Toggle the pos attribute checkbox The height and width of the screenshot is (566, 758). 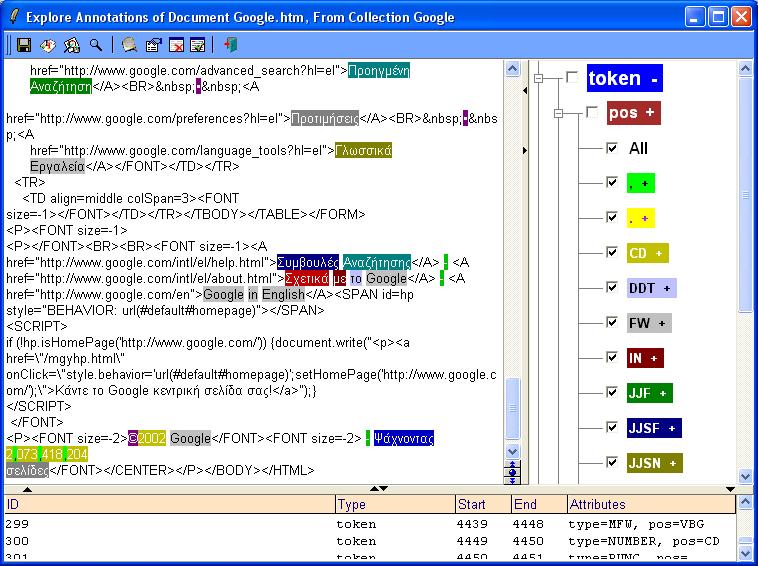(592, 113)
